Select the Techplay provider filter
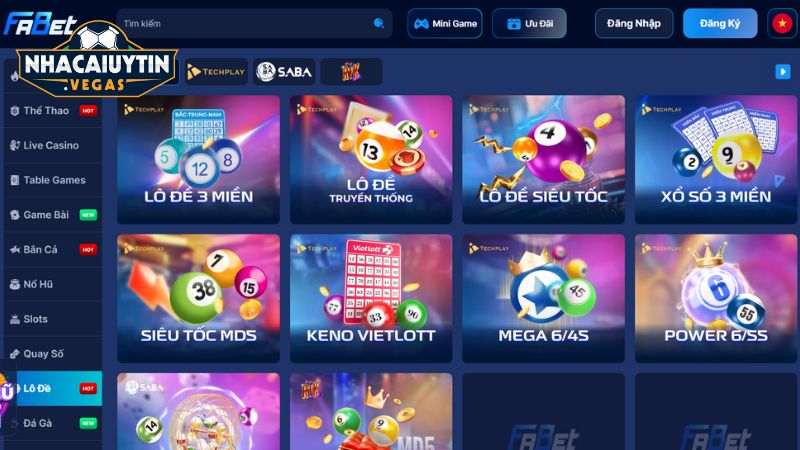This screenshot has height=450, width=800. tap(216, 71)
